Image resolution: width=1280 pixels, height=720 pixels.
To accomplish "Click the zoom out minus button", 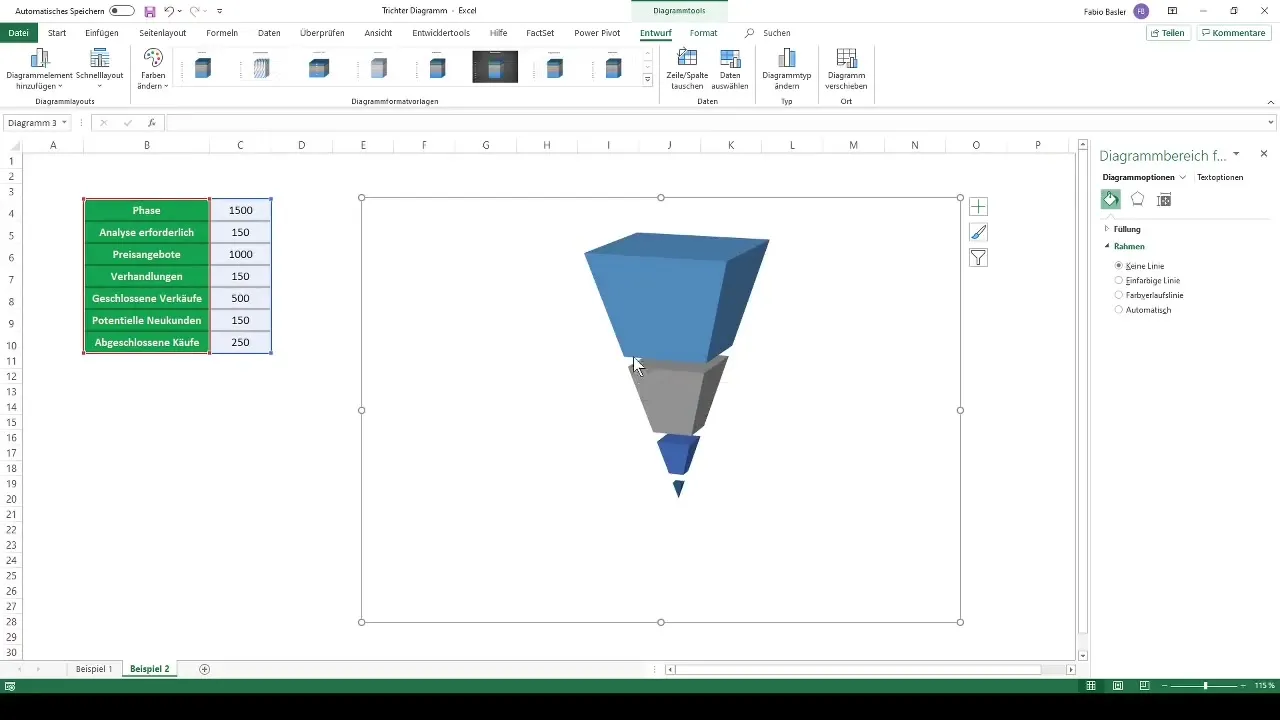I will pos(1165,686).
